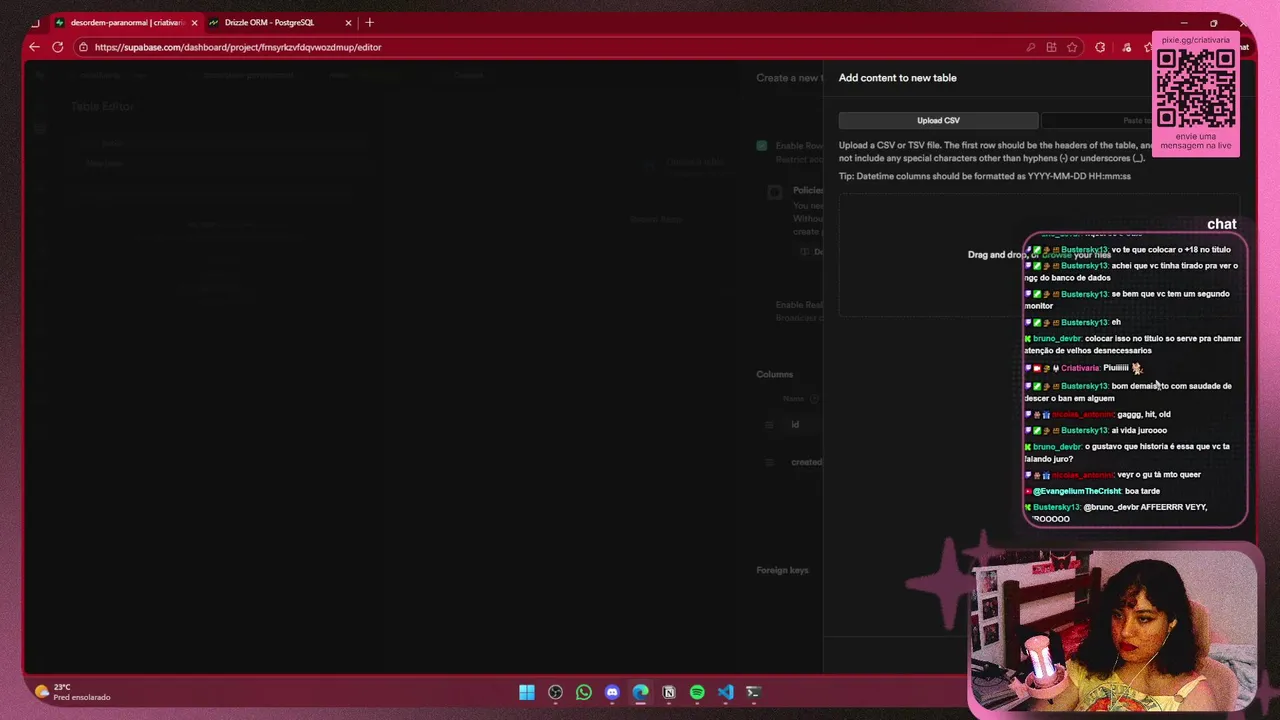Click the Foreign keys section label

point(782,570)
